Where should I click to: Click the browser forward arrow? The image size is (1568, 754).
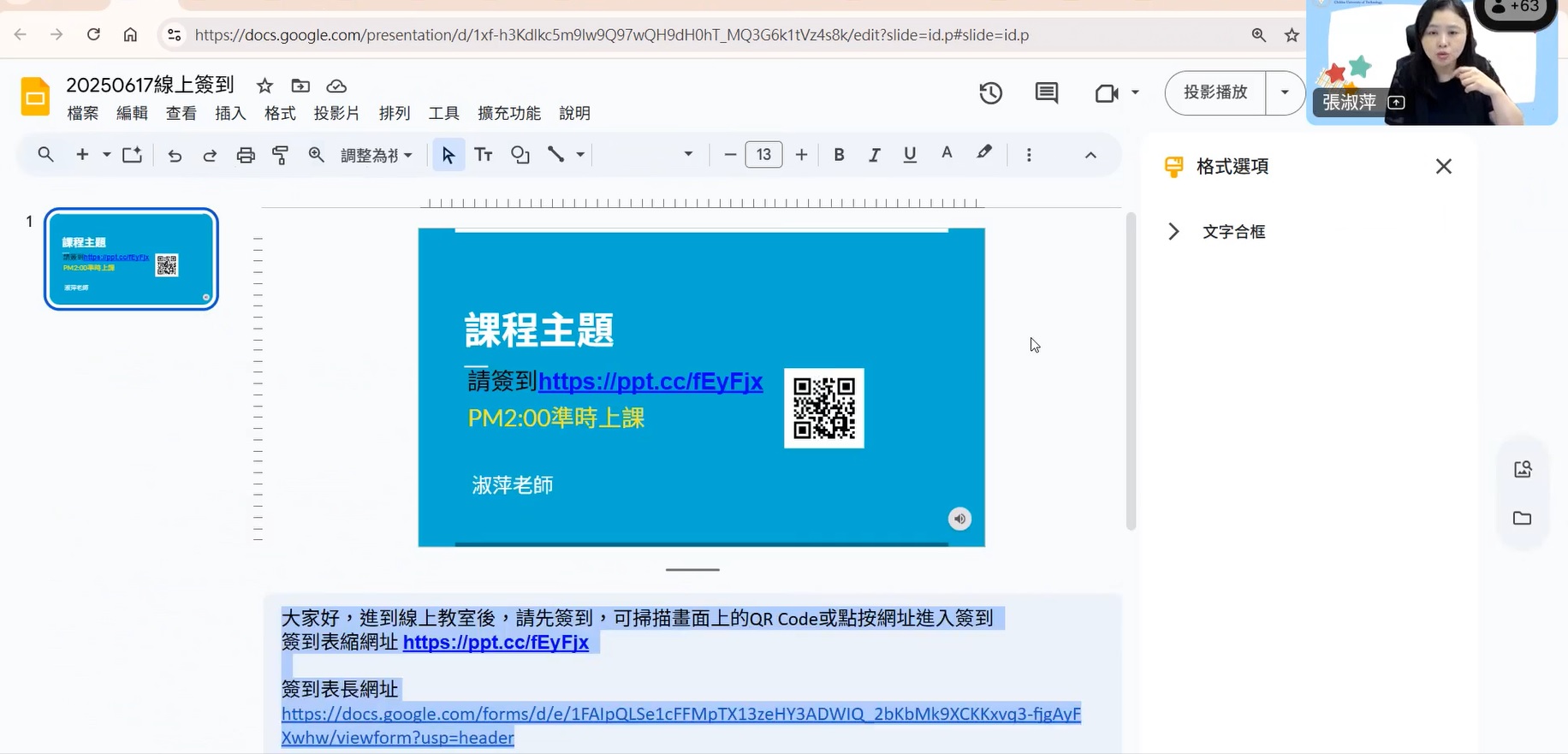[x=56, y=35]
